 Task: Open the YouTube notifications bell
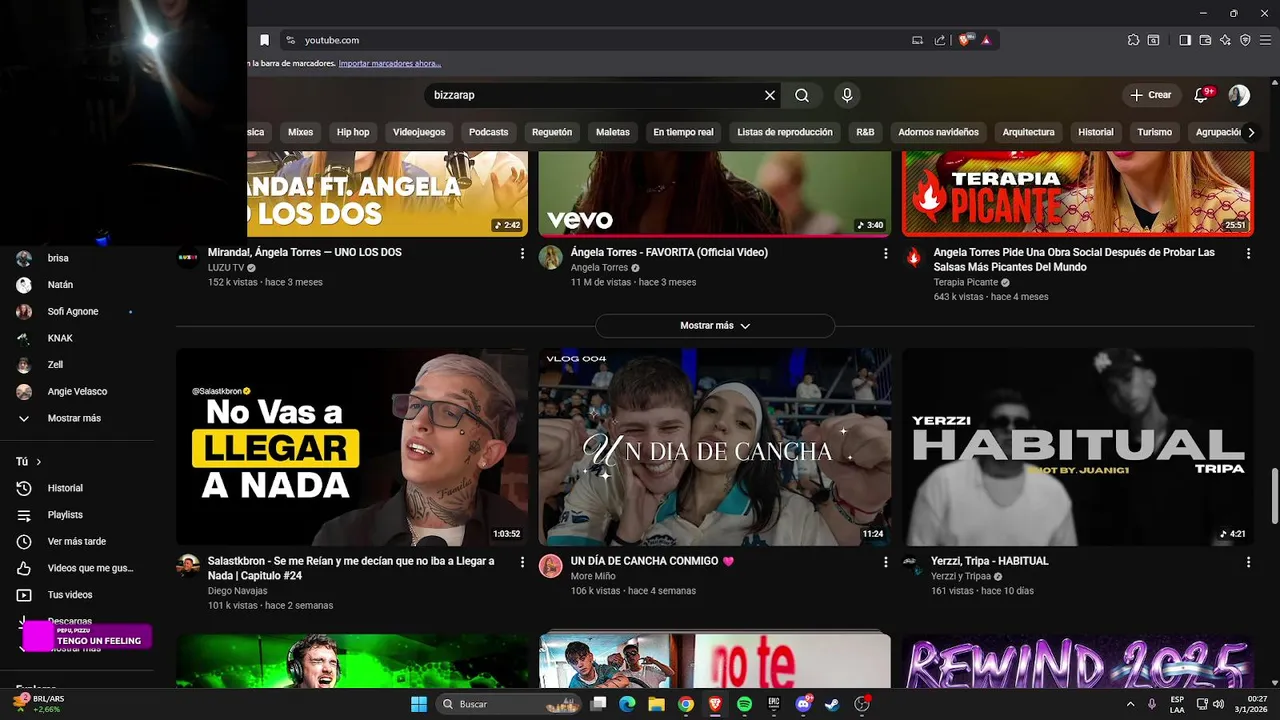point(1202,95)
